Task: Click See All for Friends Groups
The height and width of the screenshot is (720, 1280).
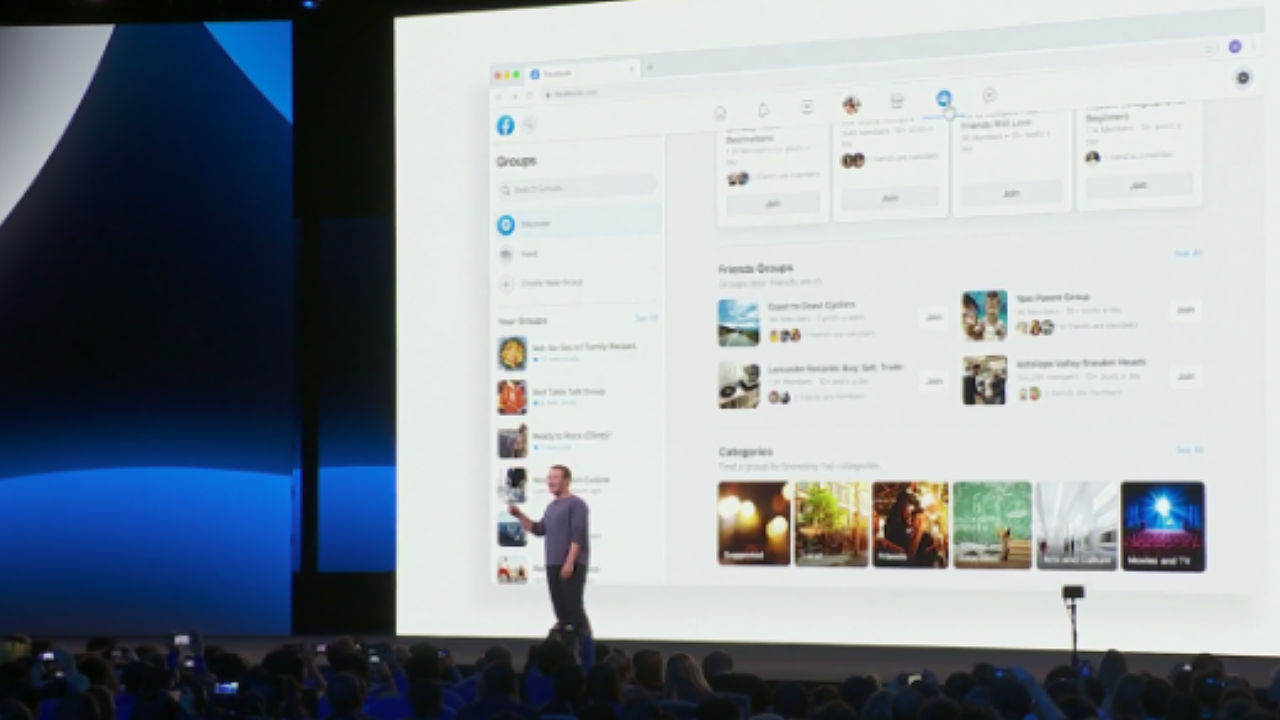Action: 1186,253
